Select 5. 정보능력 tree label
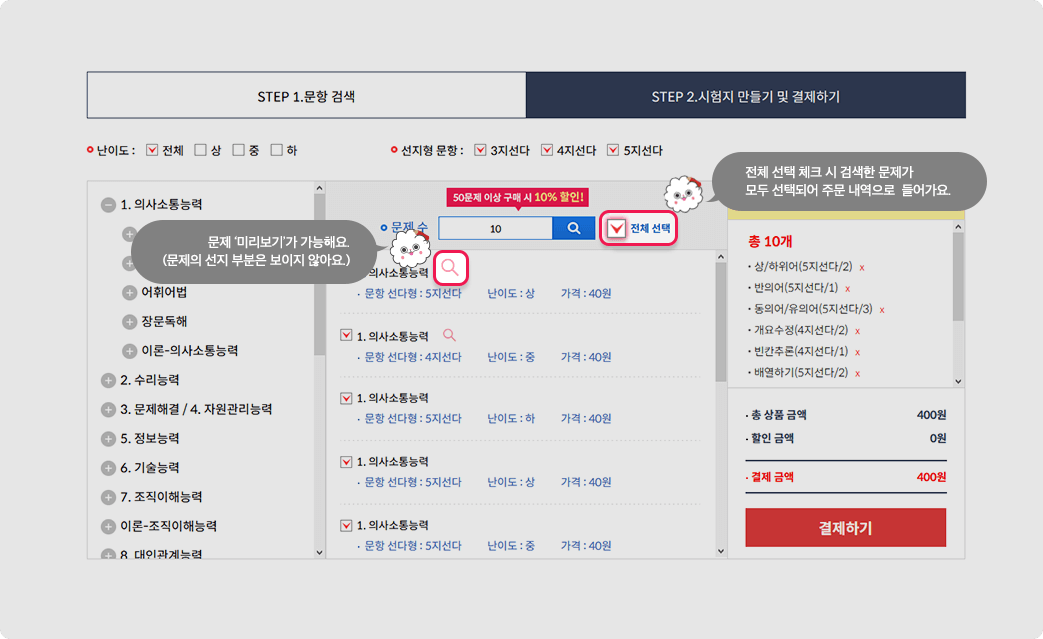 click(x=150, y=439)
